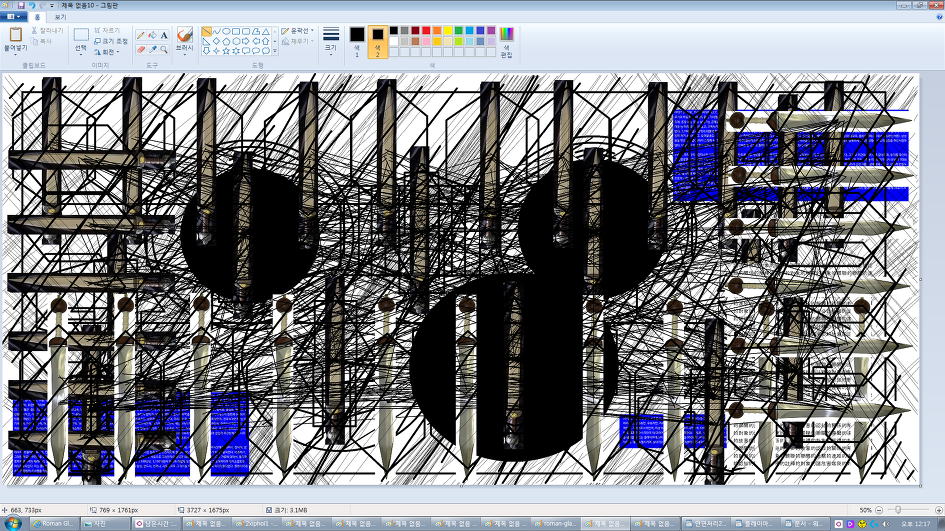Click the Resize (크기 조정) button

(110, 41)
